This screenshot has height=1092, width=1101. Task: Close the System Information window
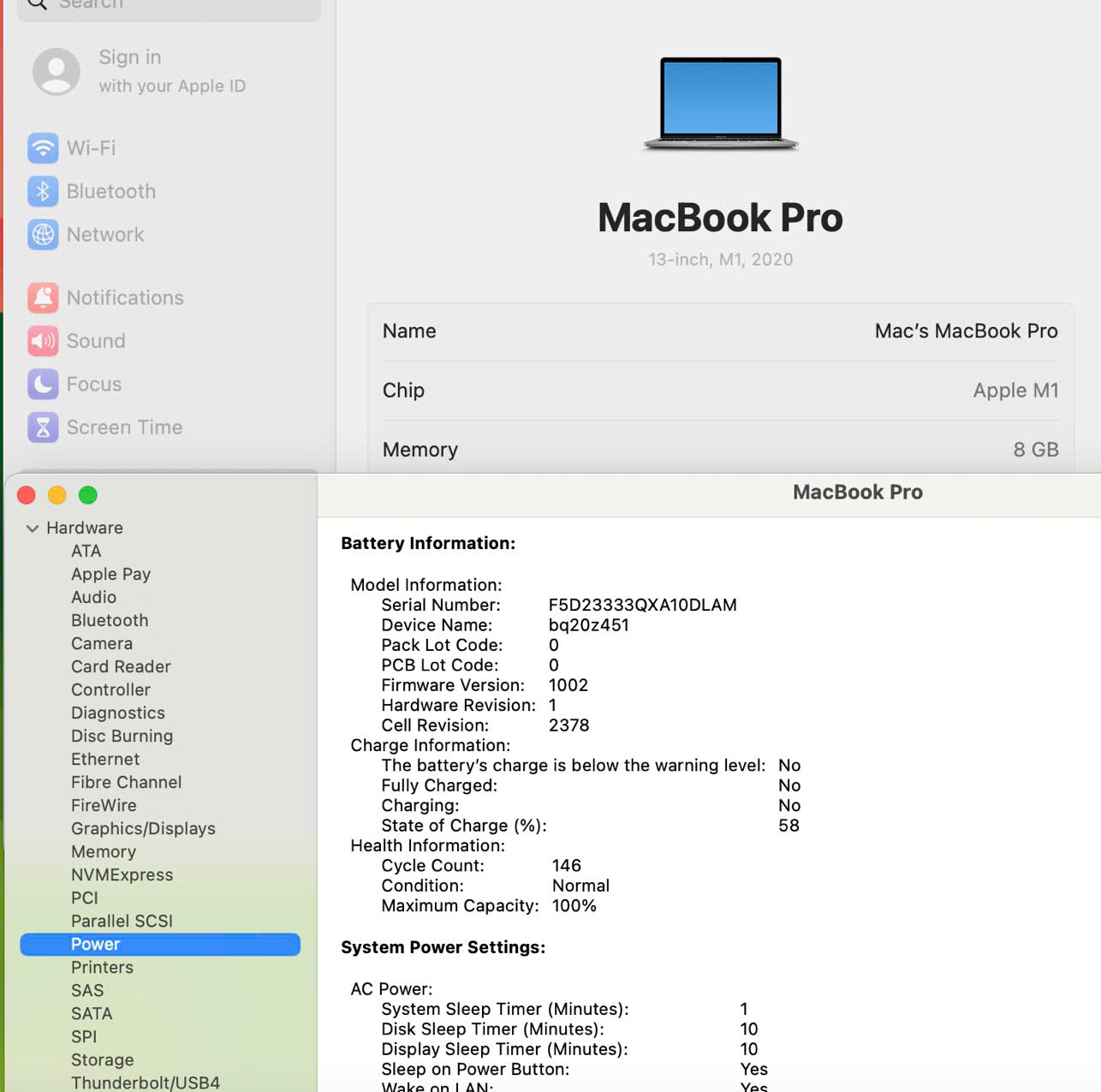pyautogui.click(x=27, y=495)
